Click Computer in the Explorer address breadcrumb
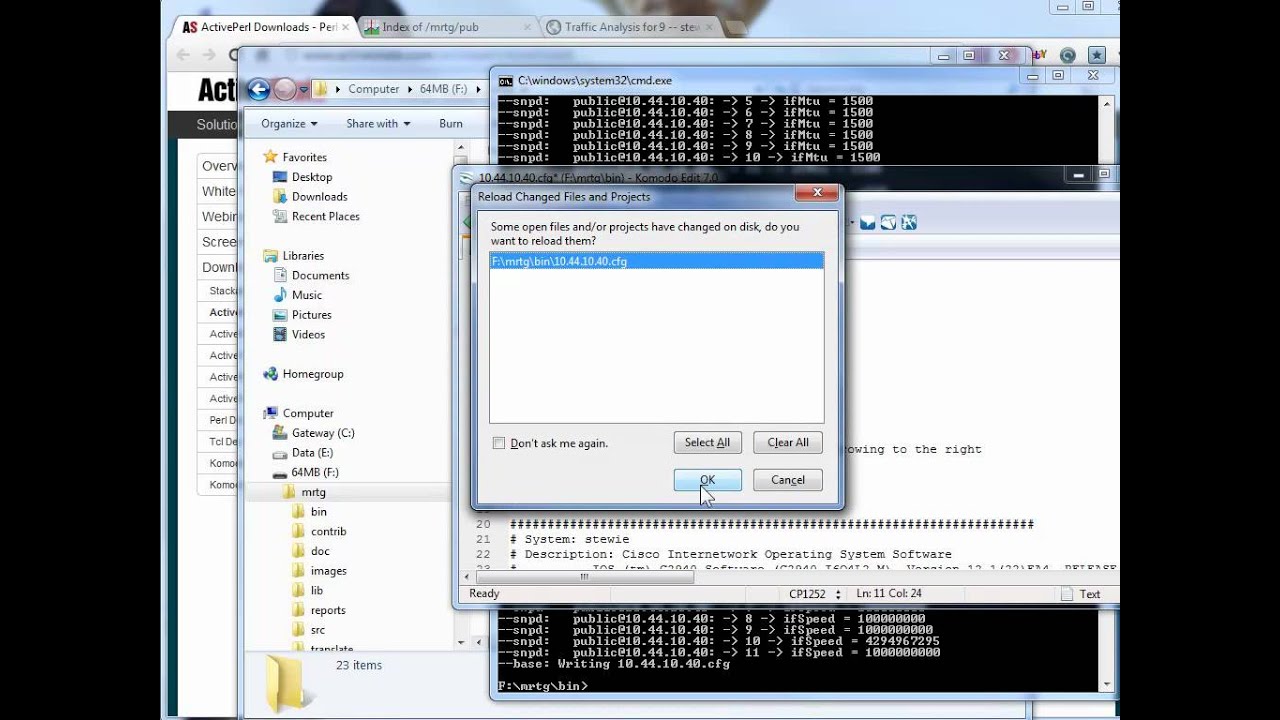The height and width of the screenshot is (720, 1280). (374, 89)
